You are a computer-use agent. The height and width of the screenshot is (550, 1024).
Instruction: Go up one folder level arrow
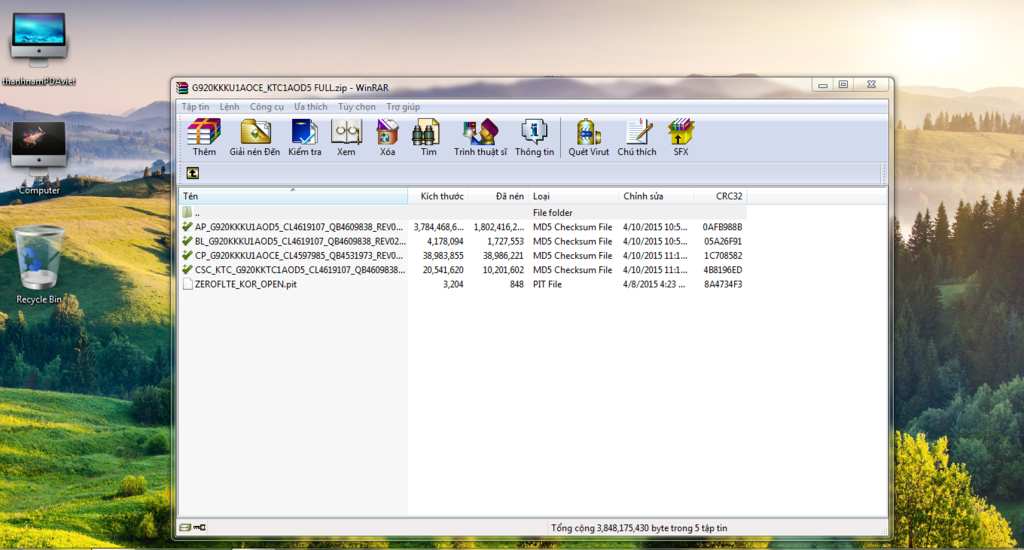[192, 174]
